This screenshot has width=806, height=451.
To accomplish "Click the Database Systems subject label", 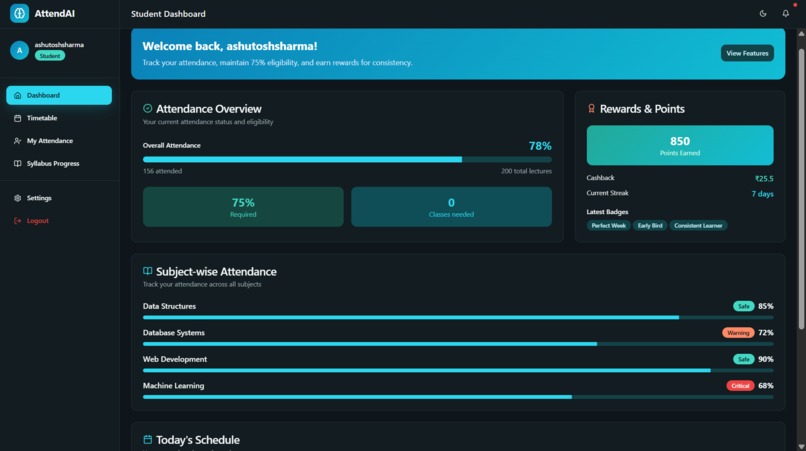I will pyautogui.click(x=174, y=333).
